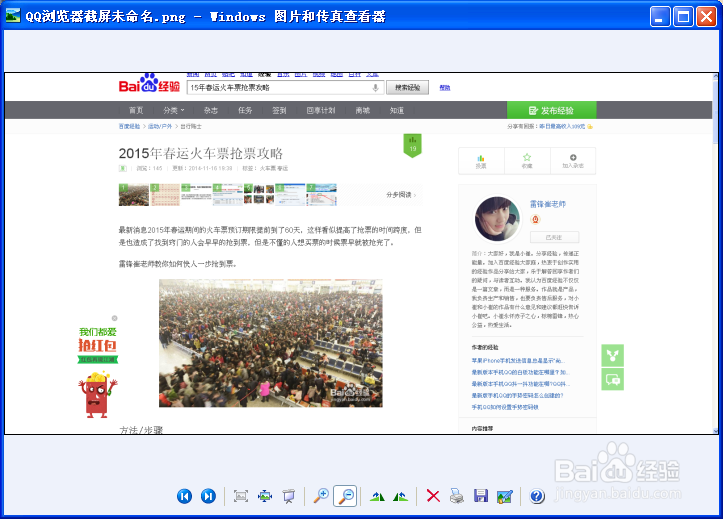Maximize the picture viewer window
Image resolution: width=723 pixels, height=519 pixels.
point(683,17)
